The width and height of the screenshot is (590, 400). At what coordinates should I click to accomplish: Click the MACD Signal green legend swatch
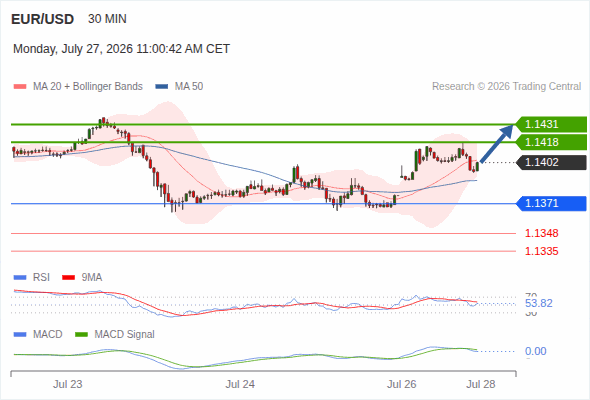point(81,335)
